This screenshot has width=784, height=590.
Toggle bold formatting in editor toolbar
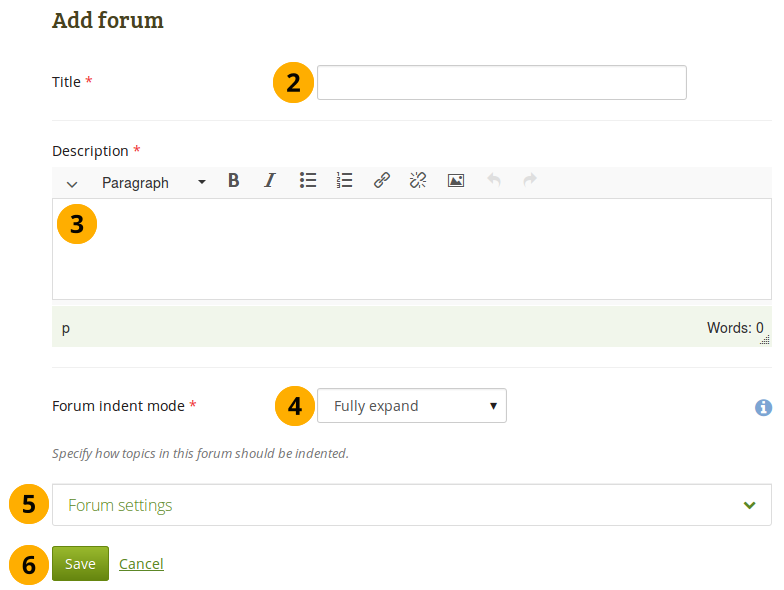pos(233,181)
